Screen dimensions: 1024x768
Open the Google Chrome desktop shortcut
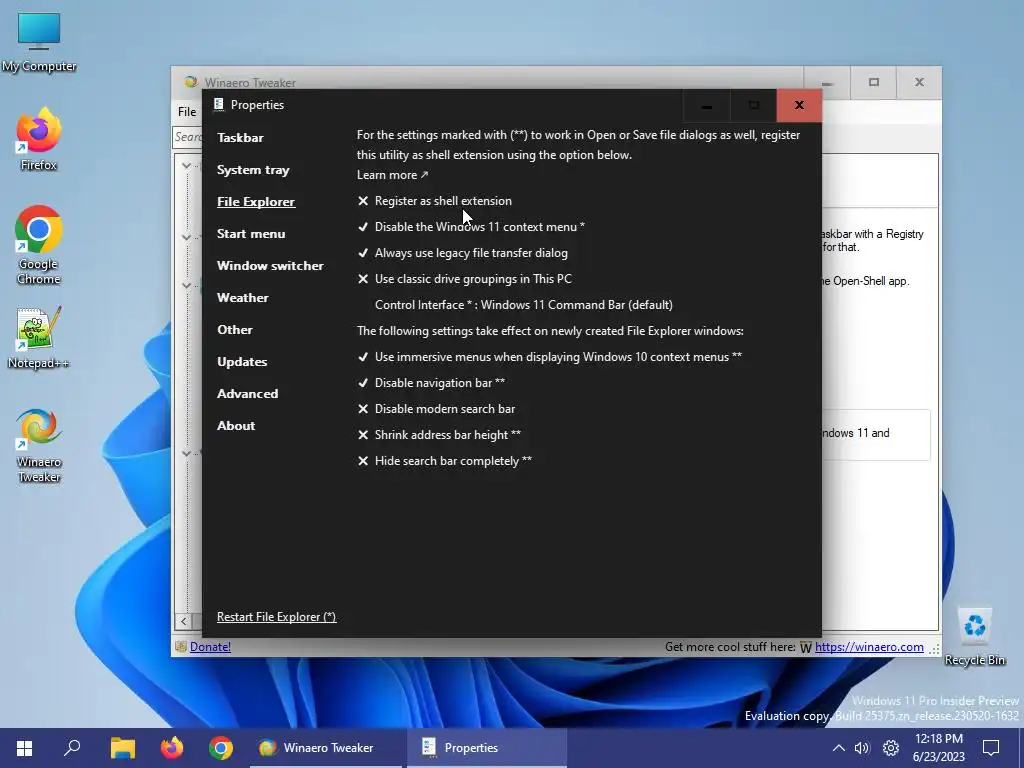(x=39, y=245)
